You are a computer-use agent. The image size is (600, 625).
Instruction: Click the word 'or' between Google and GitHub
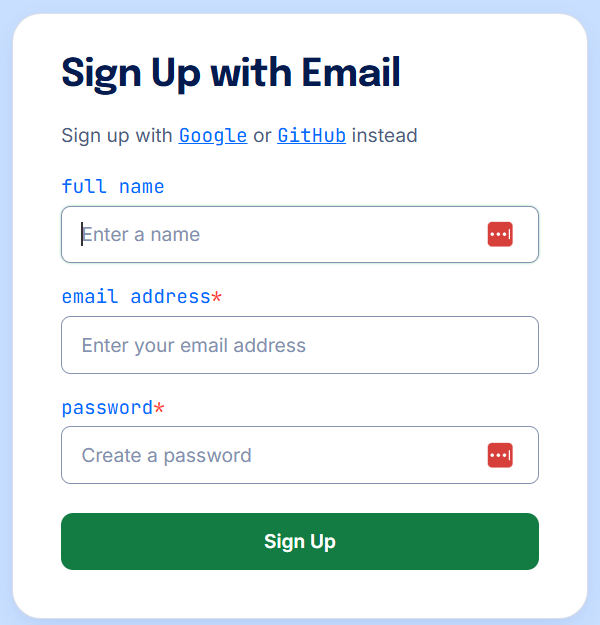[x=262, y=136]
